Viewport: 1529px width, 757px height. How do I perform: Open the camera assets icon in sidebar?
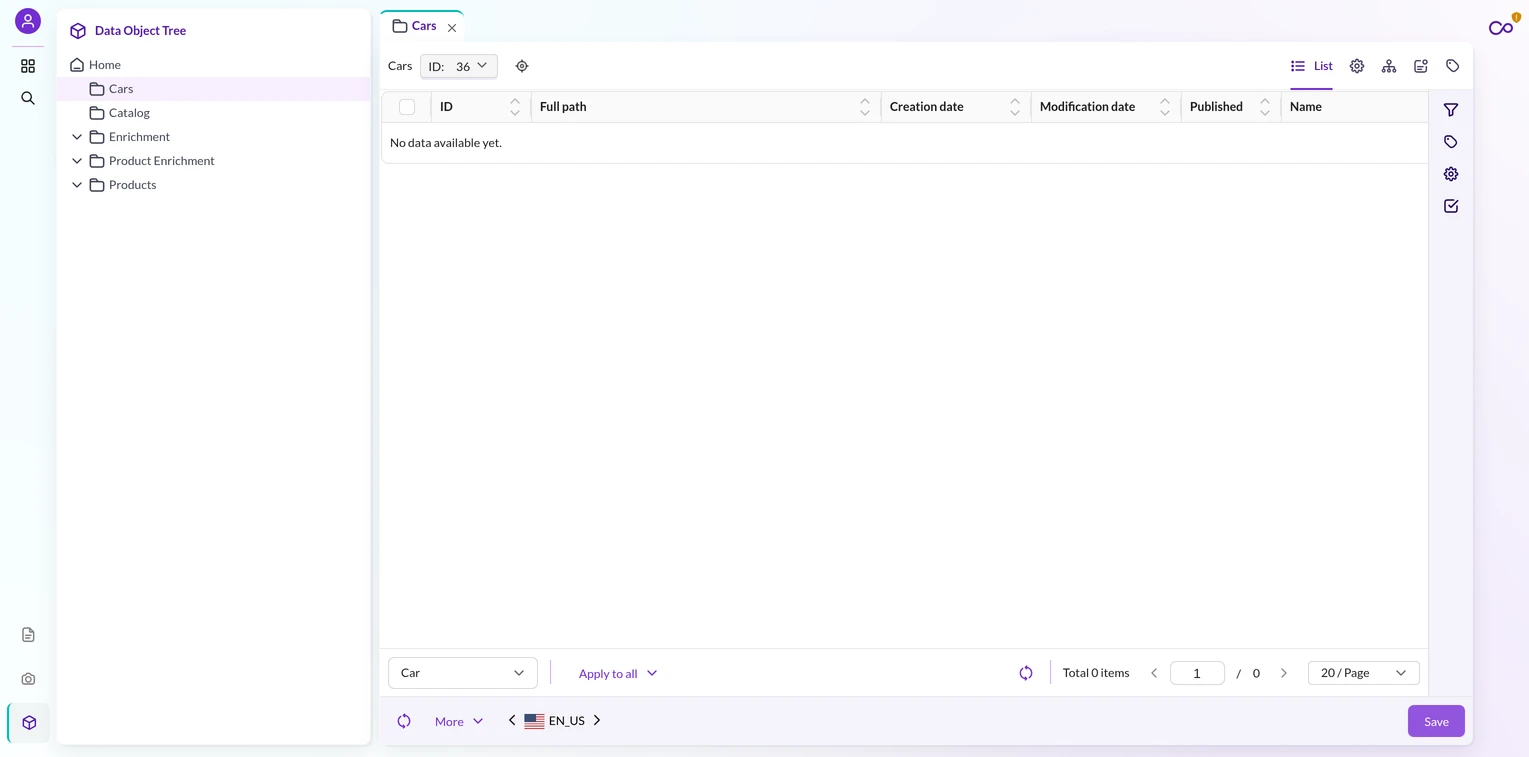28,679
